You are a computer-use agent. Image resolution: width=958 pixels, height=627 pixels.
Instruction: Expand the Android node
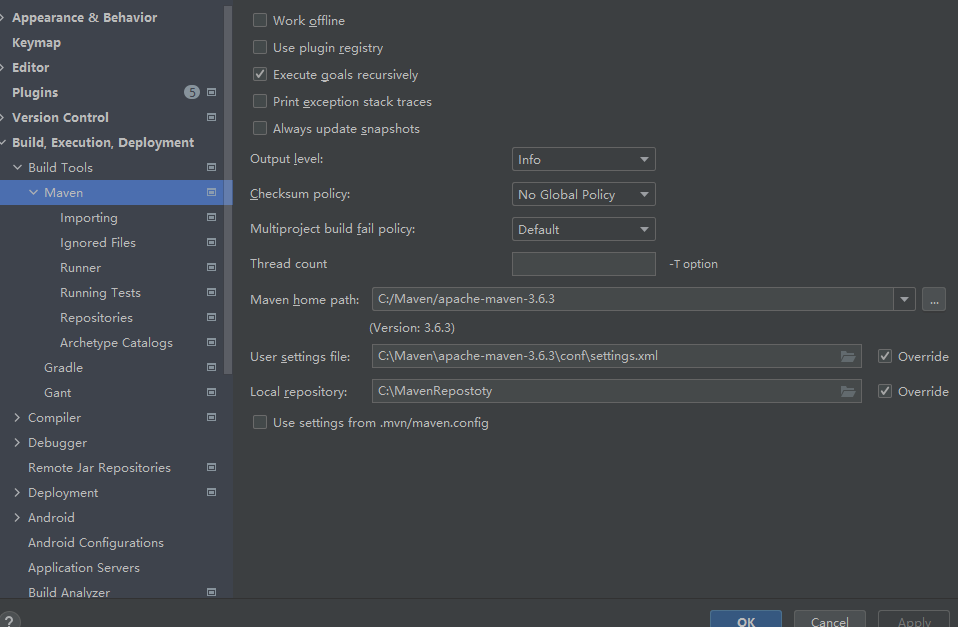pyautogui.click(x=17, y=518)
